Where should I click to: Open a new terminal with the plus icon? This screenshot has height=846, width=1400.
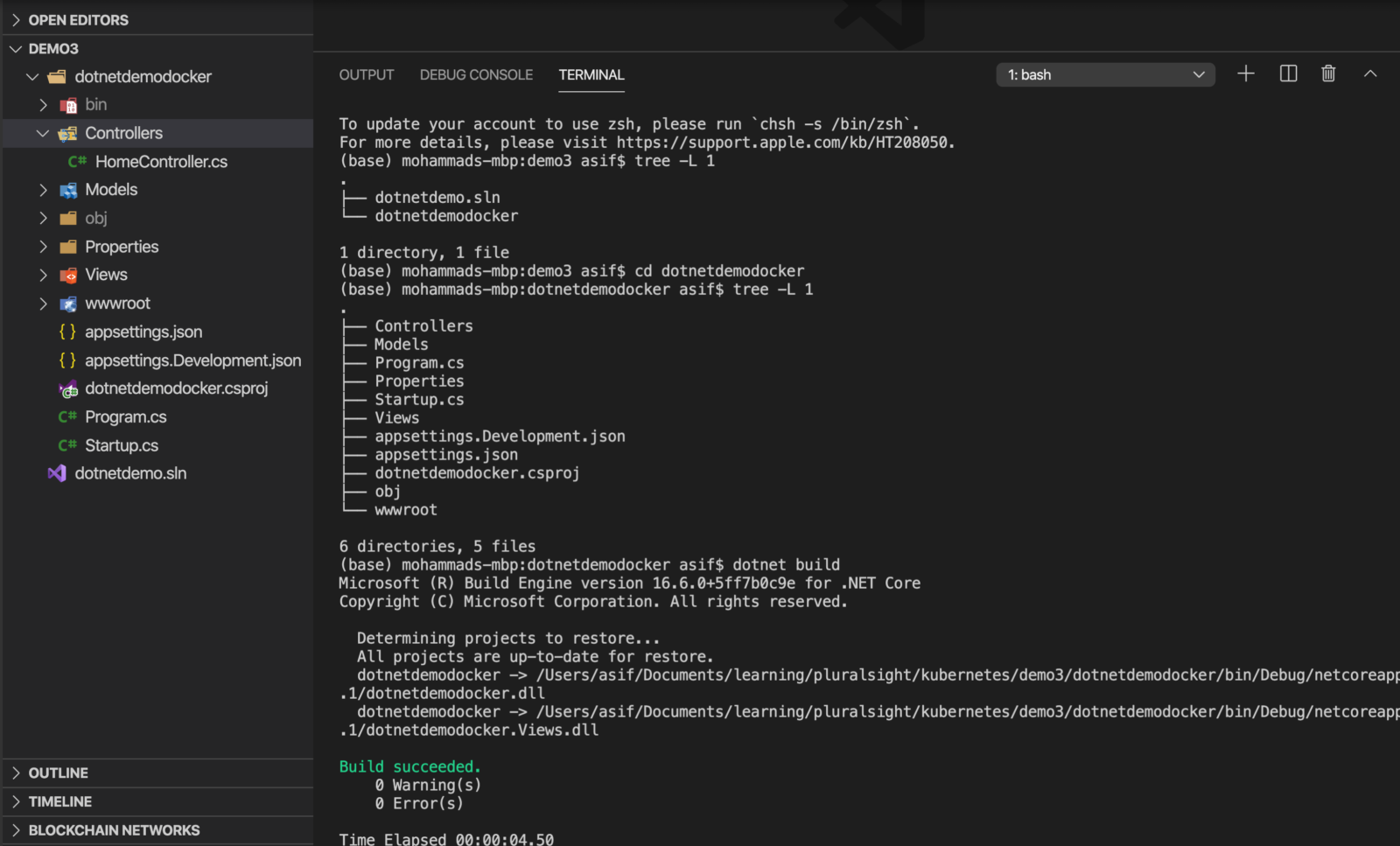(1245, 73)
